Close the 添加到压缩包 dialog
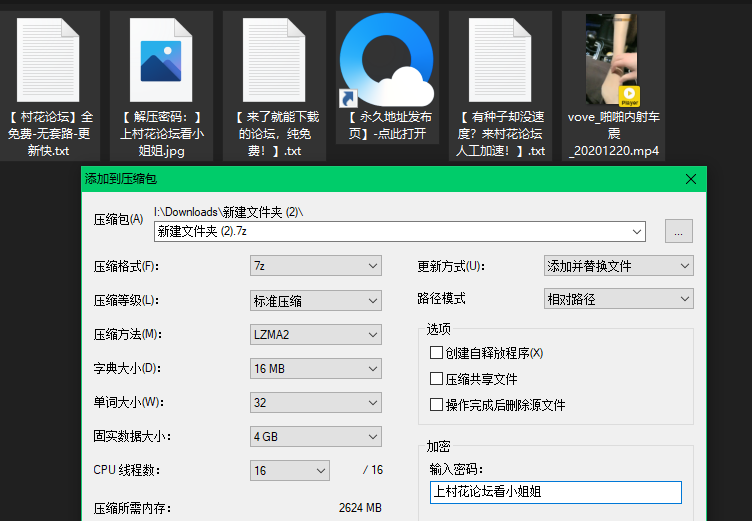752x521 pixels. (x=690, y=179)
